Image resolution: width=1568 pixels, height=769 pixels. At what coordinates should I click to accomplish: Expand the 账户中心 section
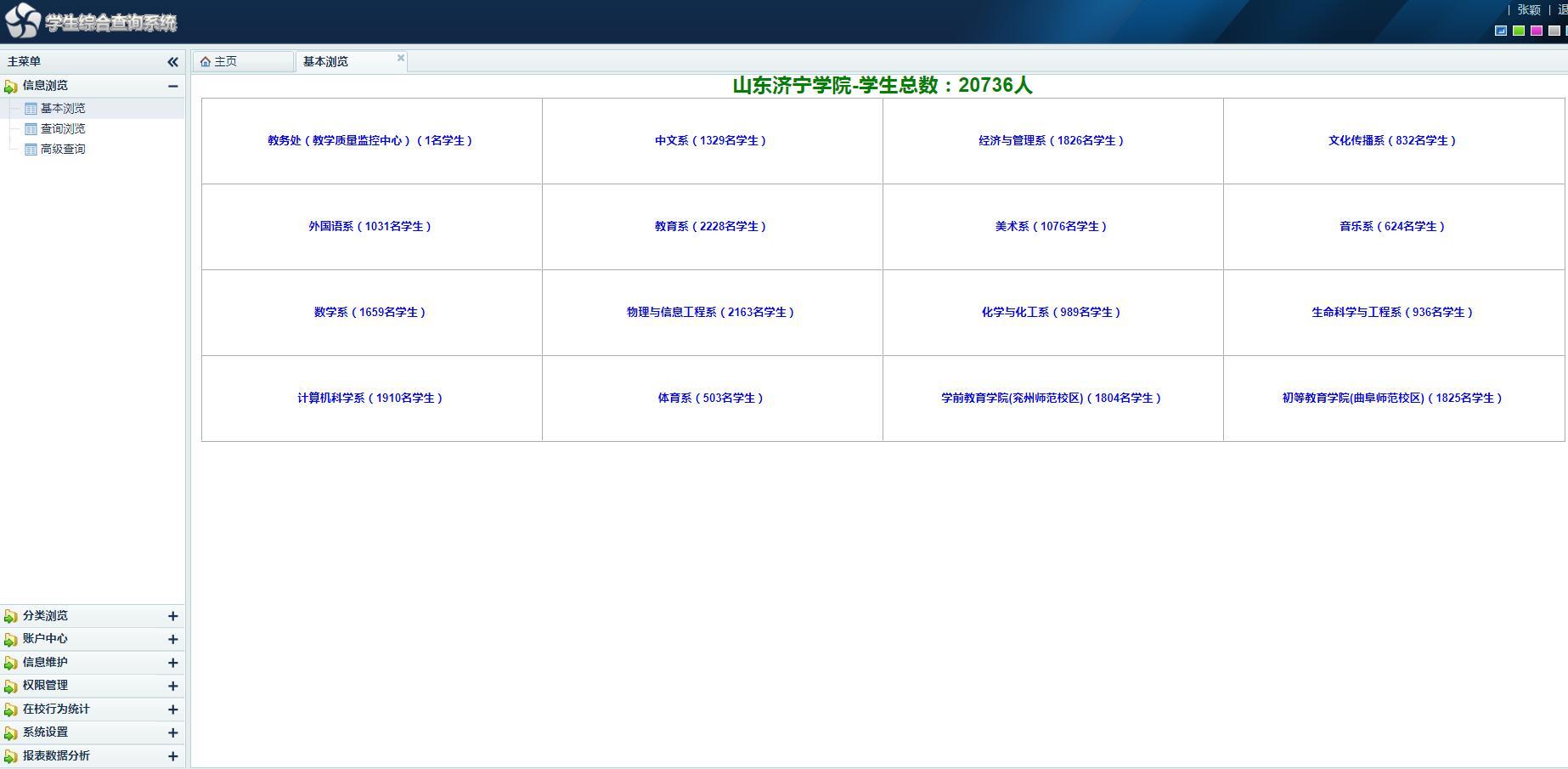(172, 639)
